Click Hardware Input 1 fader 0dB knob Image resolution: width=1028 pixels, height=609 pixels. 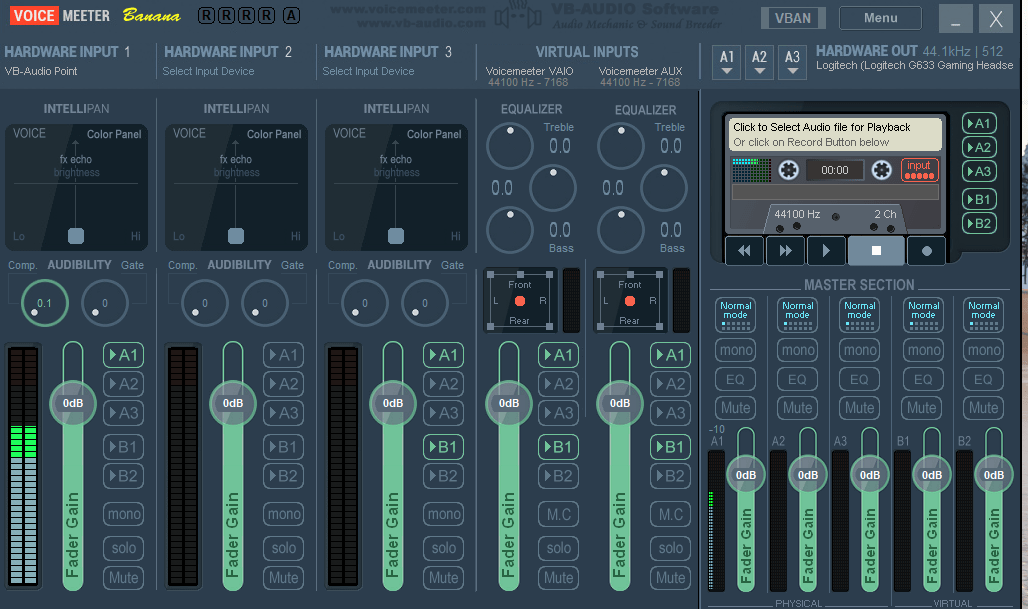click(x=73, y=403)
